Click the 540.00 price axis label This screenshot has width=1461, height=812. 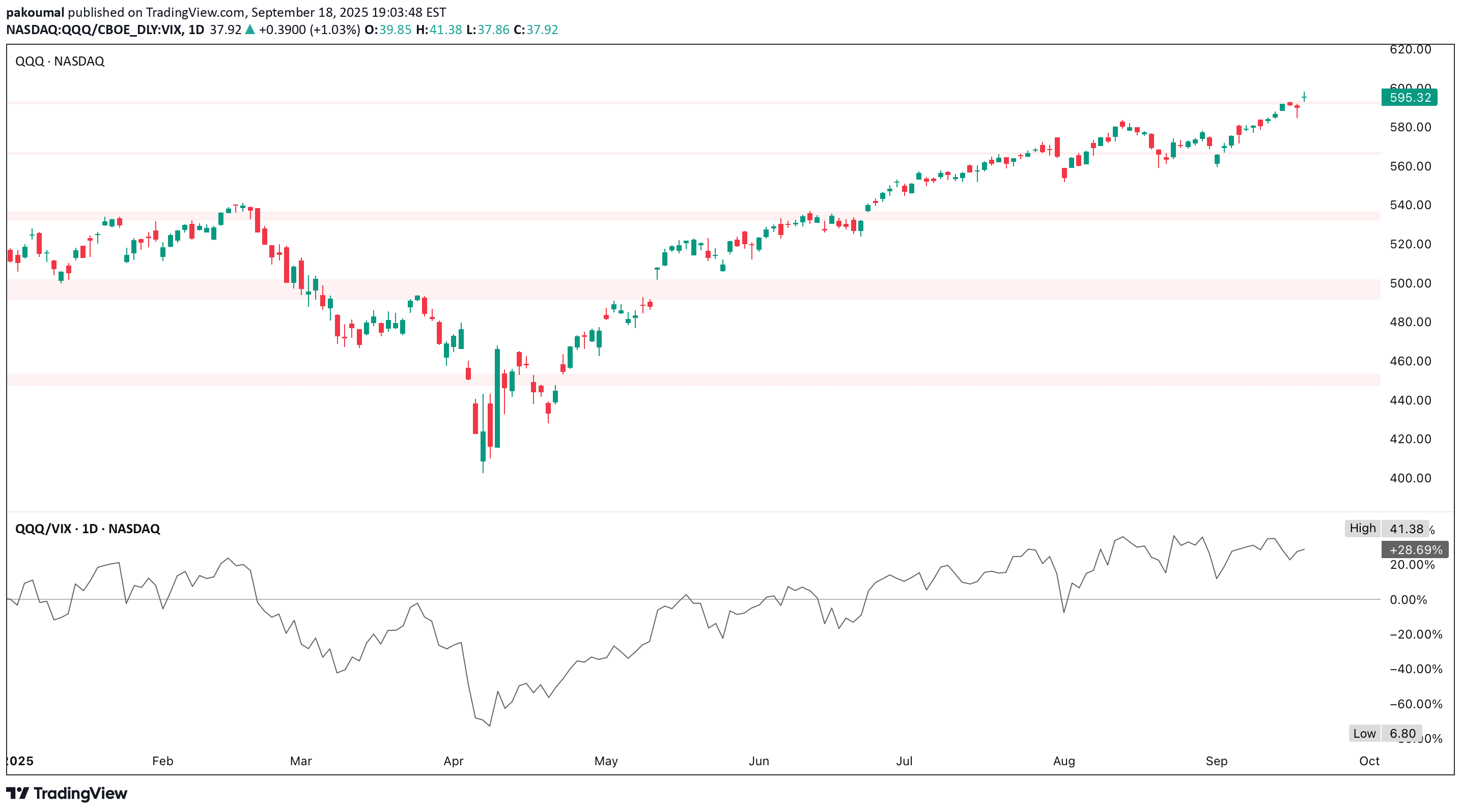click(1410, 205)
